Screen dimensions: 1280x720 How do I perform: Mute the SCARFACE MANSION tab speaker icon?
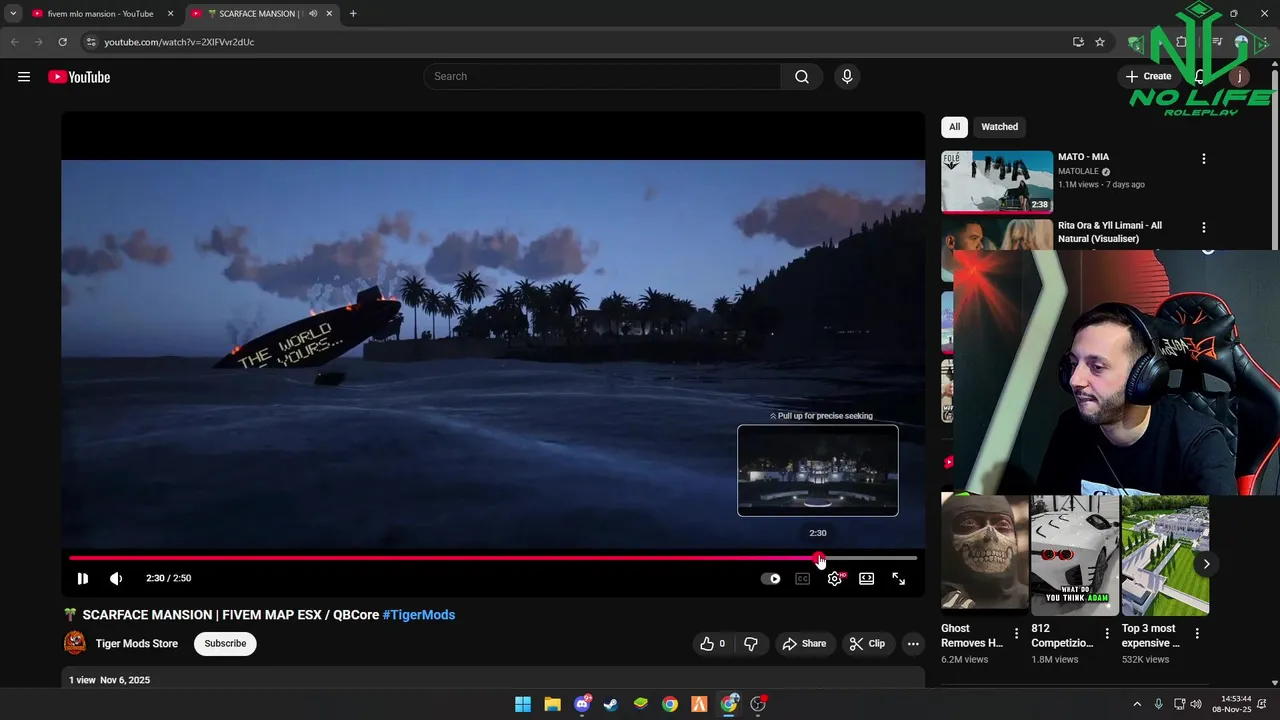click(x=313, y=14)
